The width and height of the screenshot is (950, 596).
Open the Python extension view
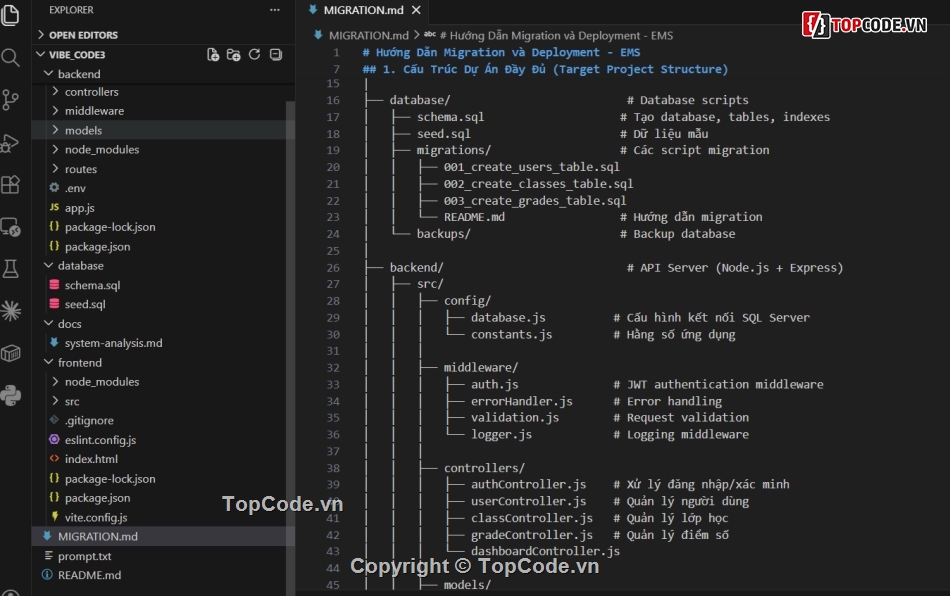[11, 395]
